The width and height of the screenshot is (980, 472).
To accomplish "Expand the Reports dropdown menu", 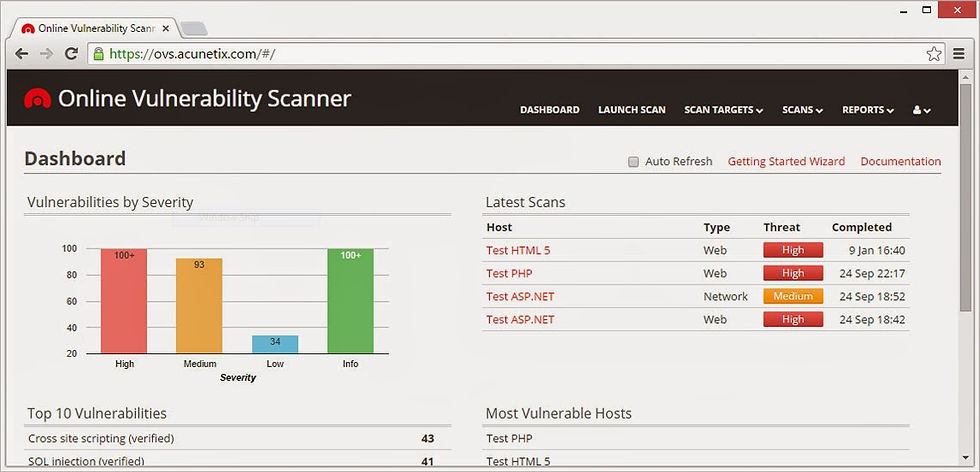I will [x=868, y=110].
